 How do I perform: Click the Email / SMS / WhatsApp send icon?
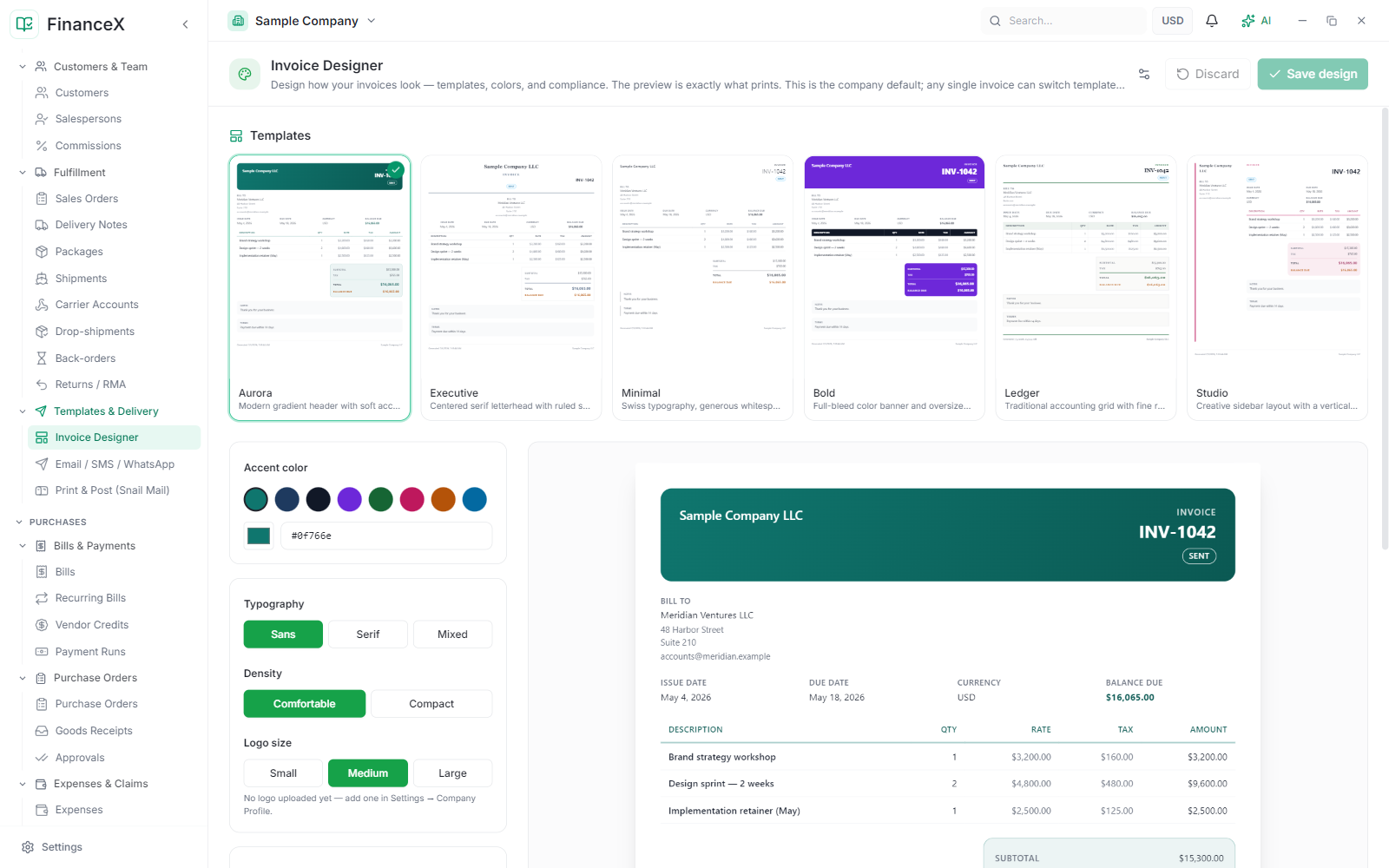point(42,464)
